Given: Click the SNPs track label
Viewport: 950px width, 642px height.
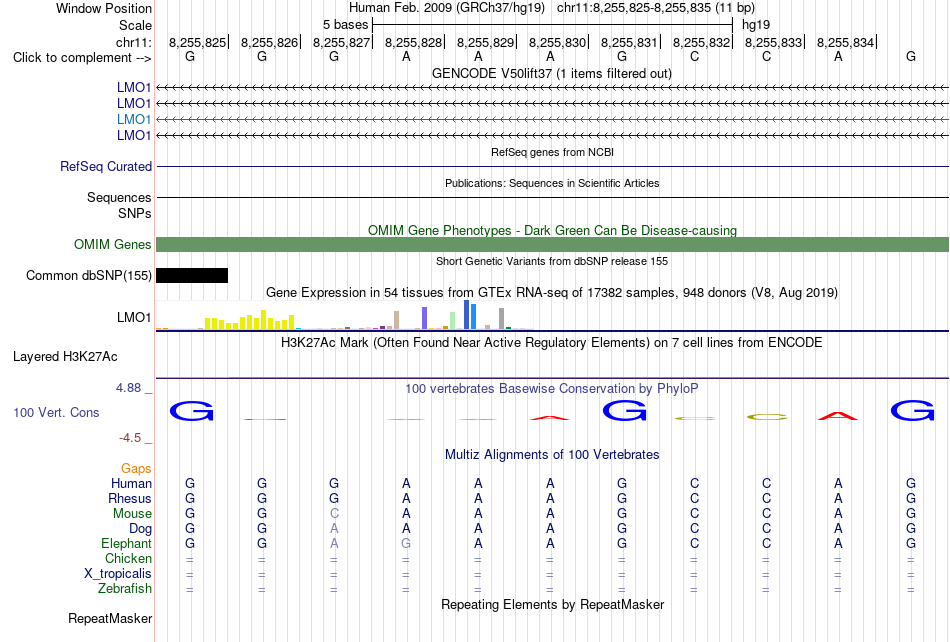Looking at the screenshot, I should (135, 213).
